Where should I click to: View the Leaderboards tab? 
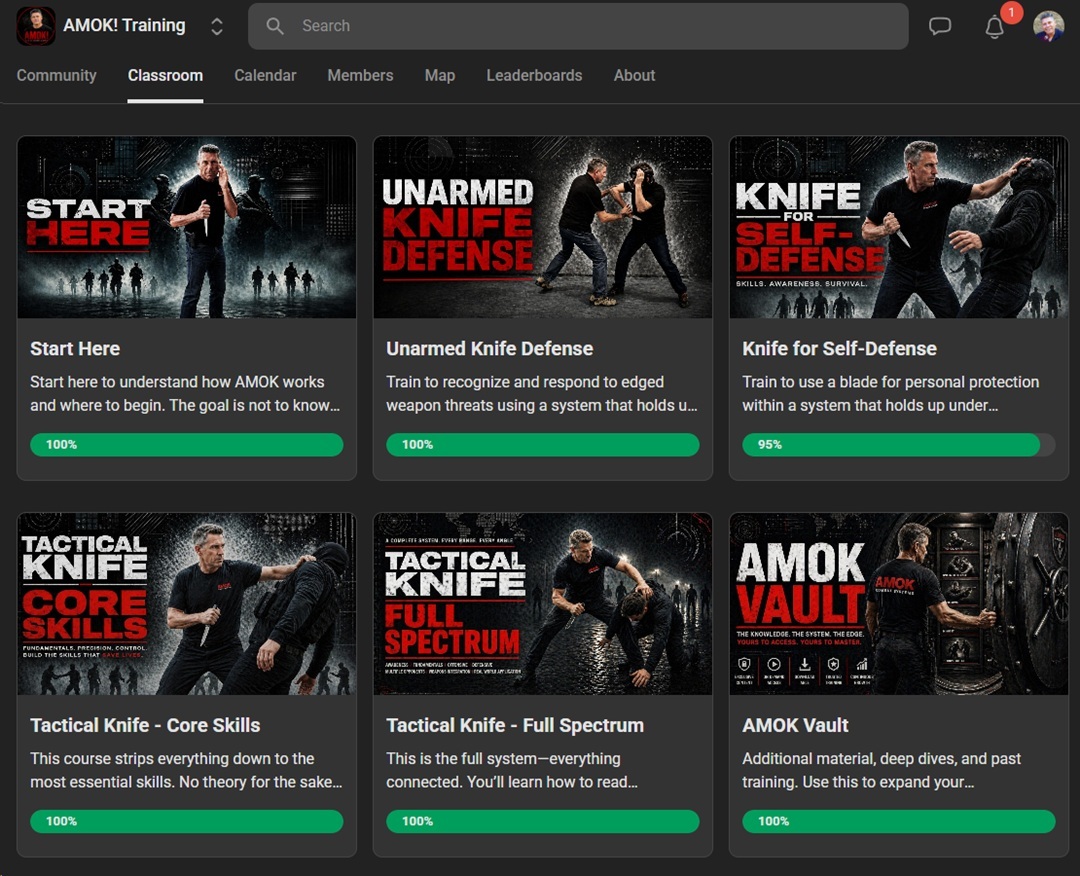(534, 76)
